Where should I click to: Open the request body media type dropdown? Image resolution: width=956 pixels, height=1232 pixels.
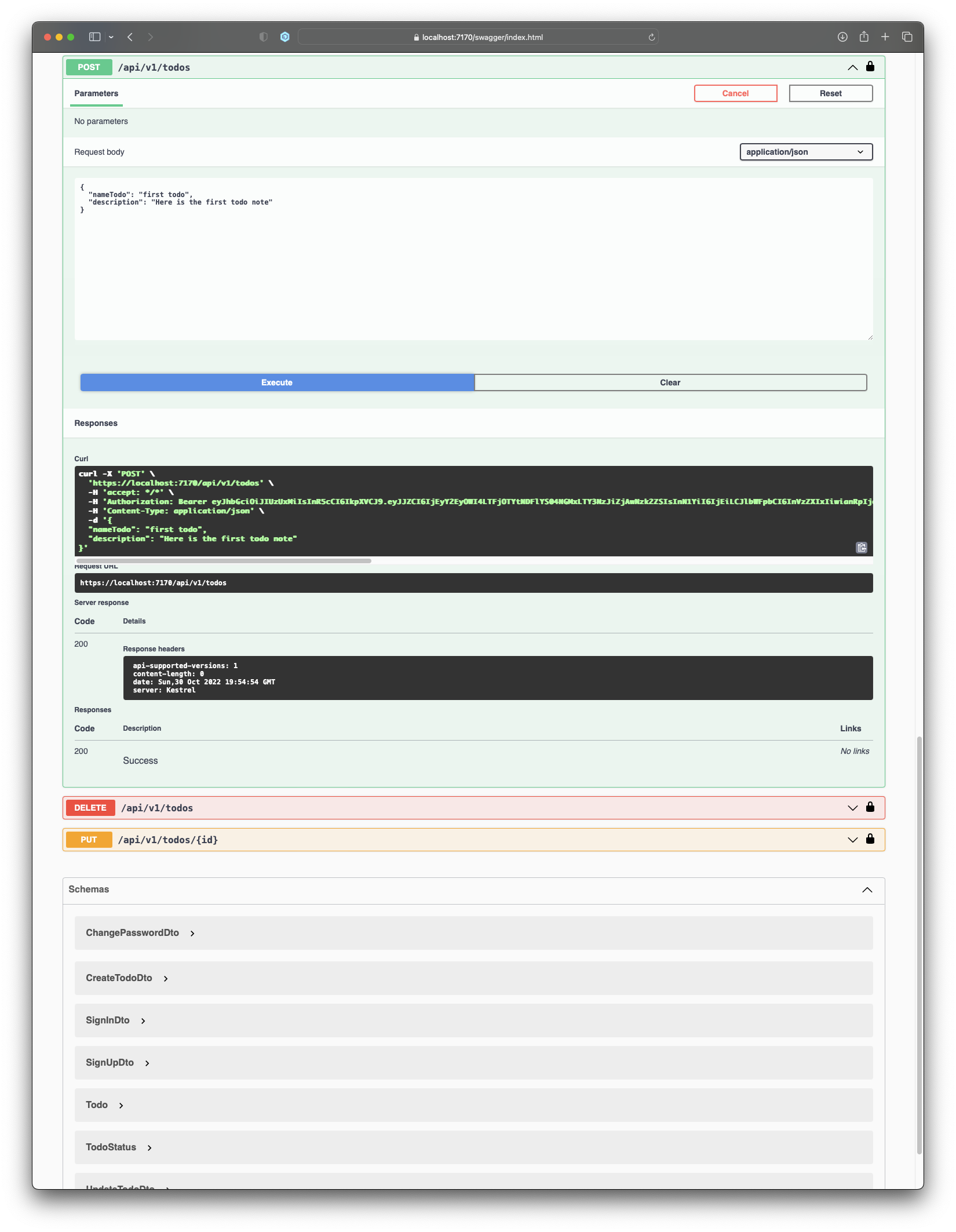(806, 151)
